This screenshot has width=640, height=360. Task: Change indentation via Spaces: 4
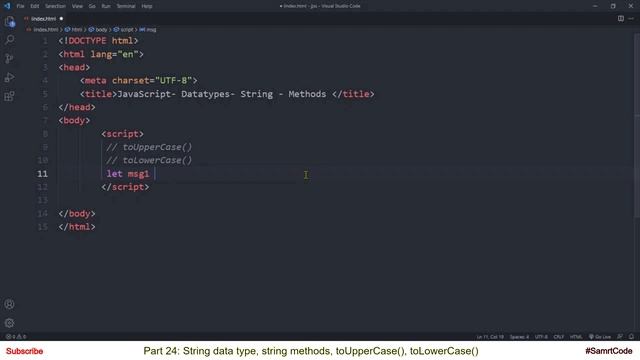519,337
